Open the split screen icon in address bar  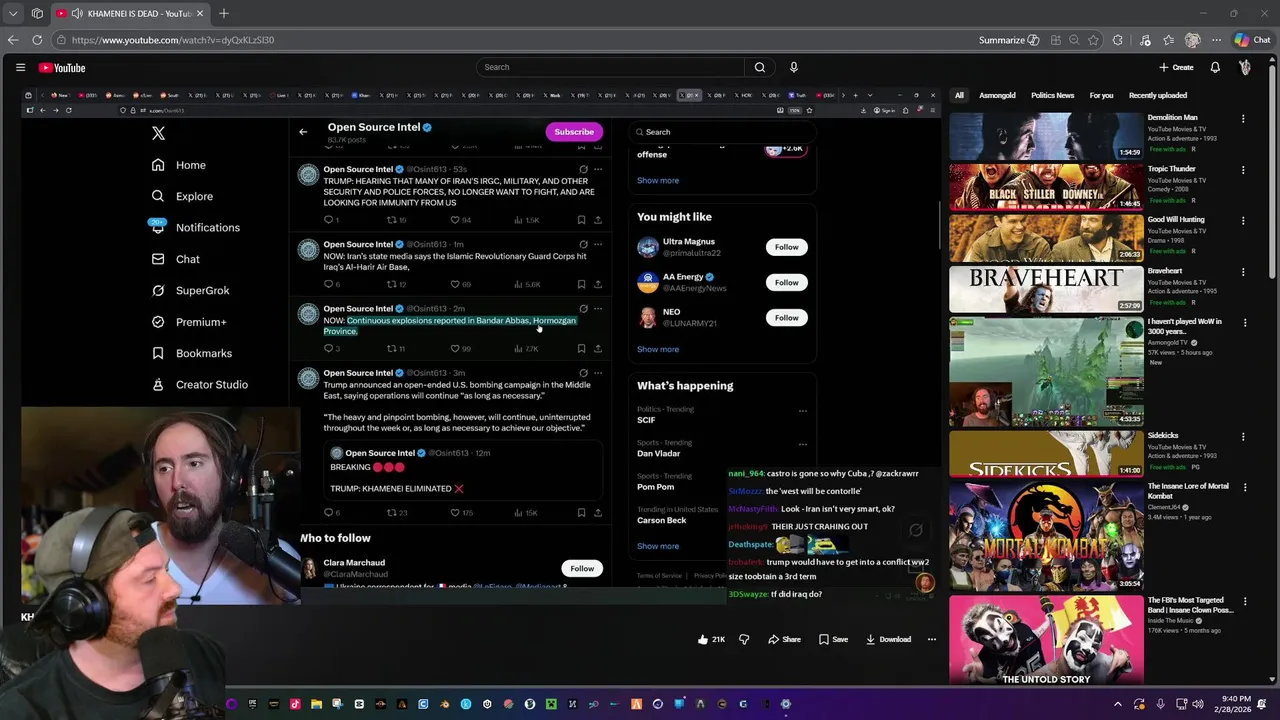click(1056, 40)
